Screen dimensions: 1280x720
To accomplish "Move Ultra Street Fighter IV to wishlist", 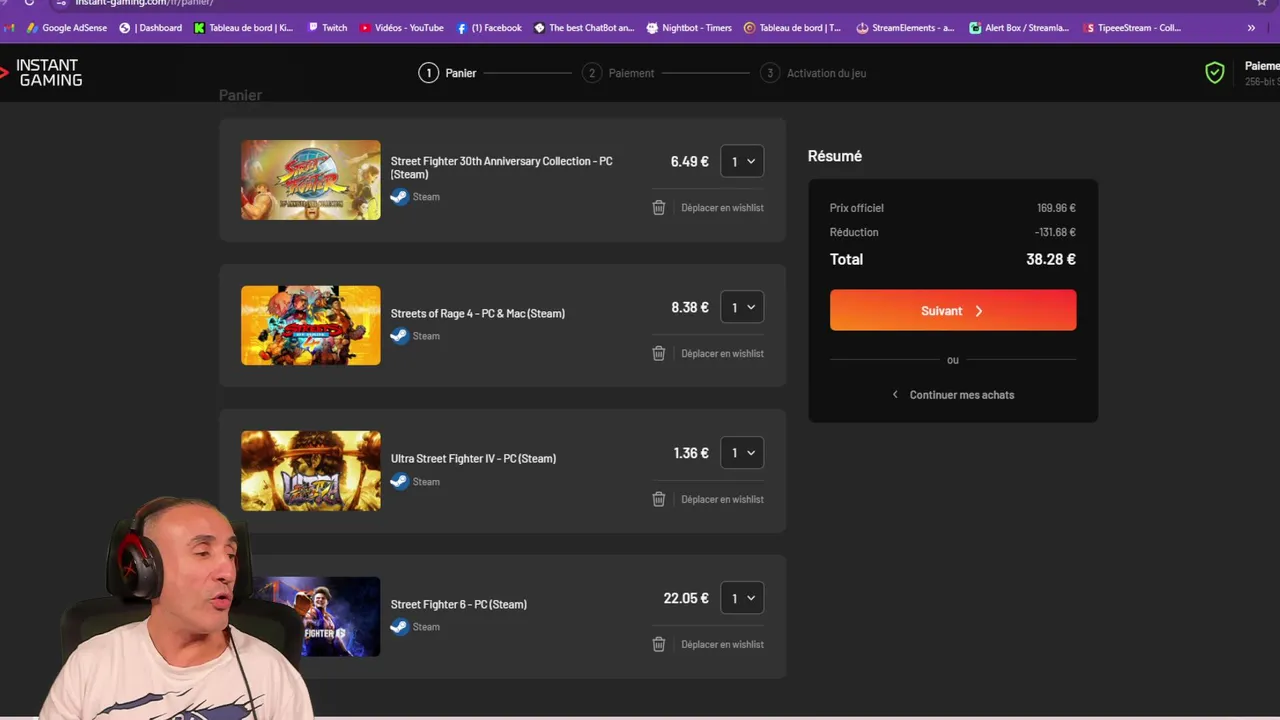I will pyautogui.click(x=722, y=499).
